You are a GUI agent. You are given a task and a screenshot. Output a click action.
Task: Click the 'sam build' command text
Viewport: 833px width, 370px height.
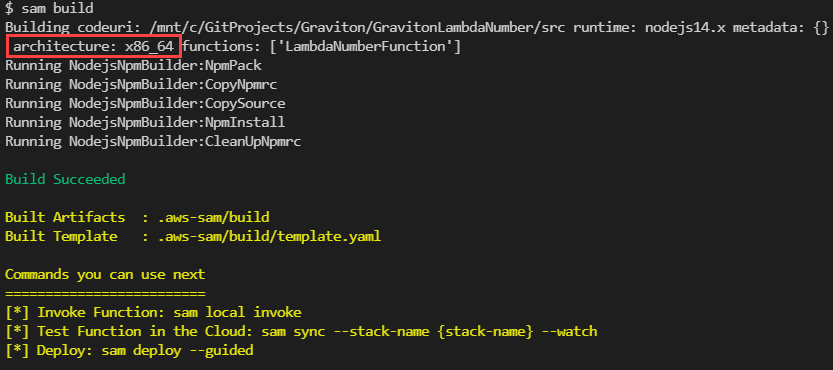[58, 9]
